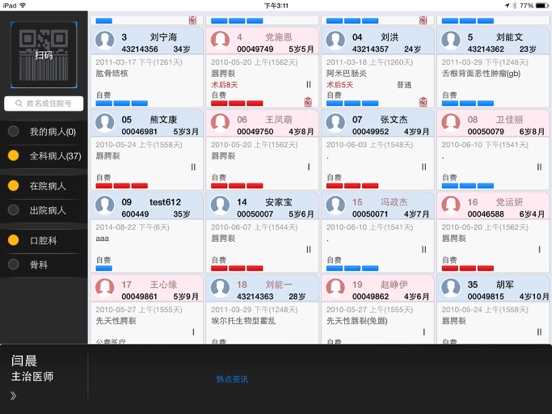Tap the clock 下午3:11
This screenshot has width=552, height=414.
[276, 5]
